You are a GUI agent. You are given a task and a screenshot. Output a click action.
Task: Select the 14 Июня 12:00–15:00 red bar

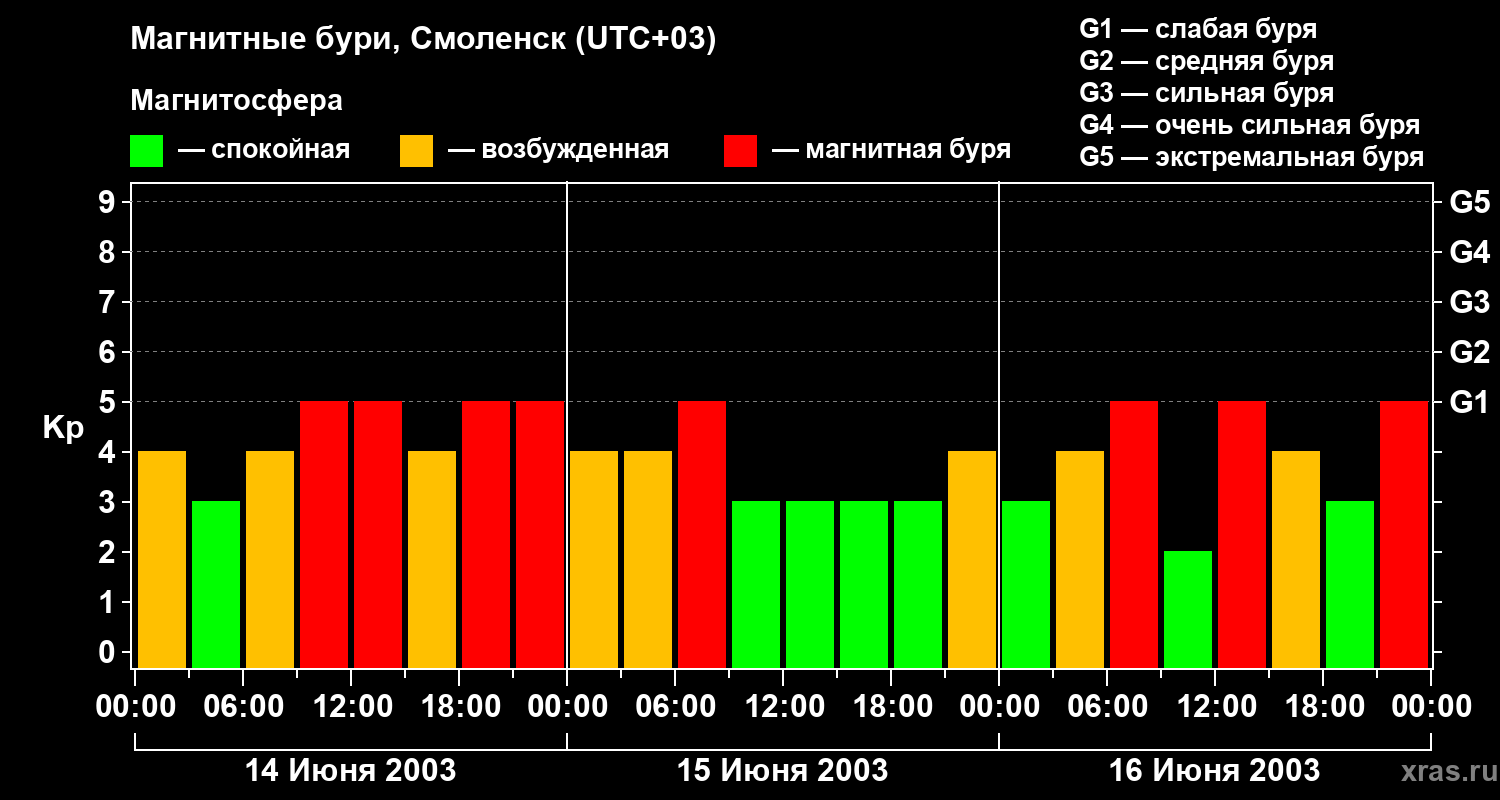click(378, 534)
